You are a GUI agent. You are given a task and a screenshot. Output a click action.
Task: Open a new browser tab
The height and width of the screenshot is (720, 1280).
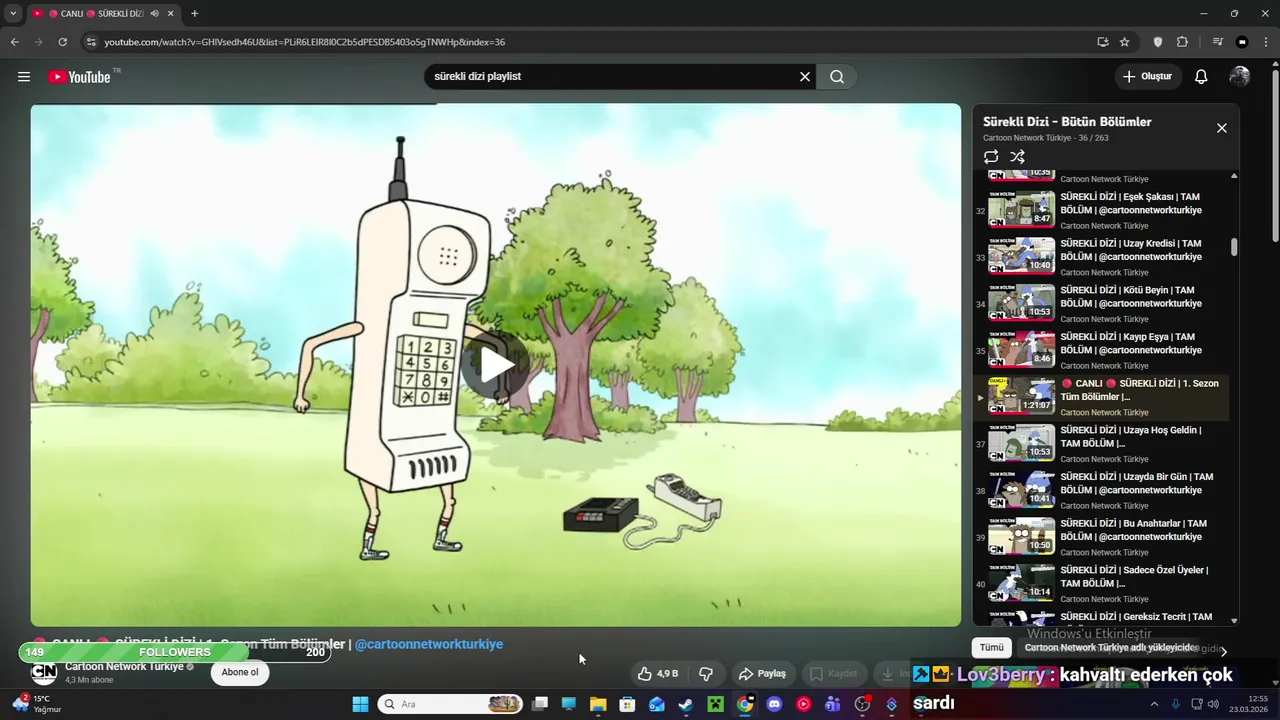click(x=194, y=14)
